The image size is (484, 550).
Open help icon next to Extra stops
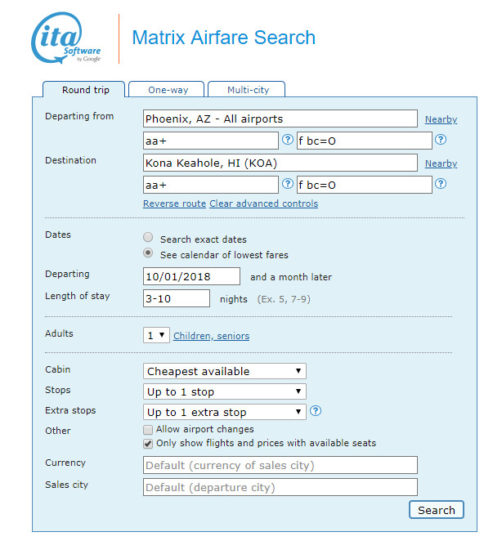pyautogui.click(x=316, y=411)
